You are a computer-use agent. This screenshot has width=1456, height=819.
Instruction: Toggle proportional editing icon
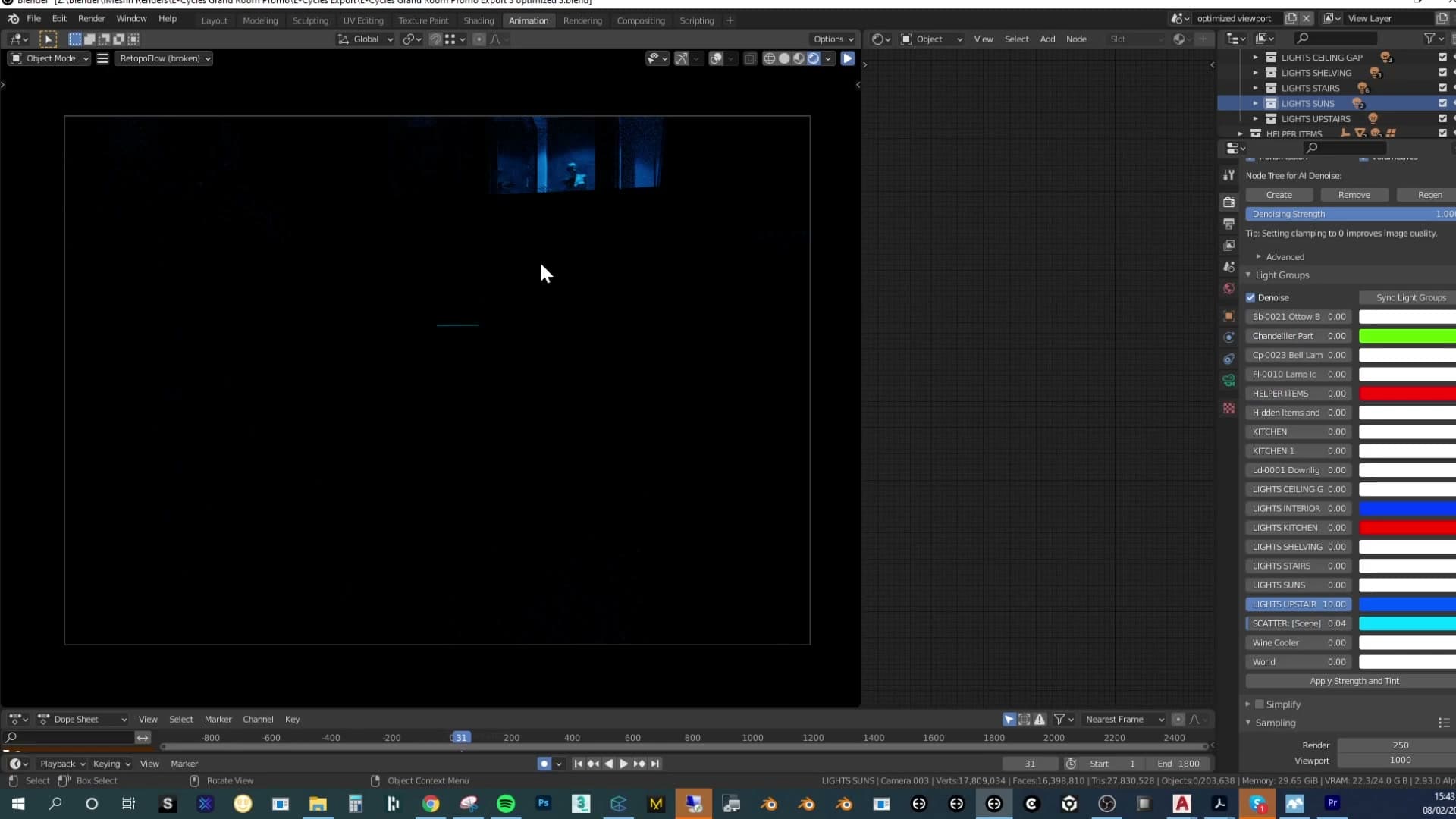[479, 39]
